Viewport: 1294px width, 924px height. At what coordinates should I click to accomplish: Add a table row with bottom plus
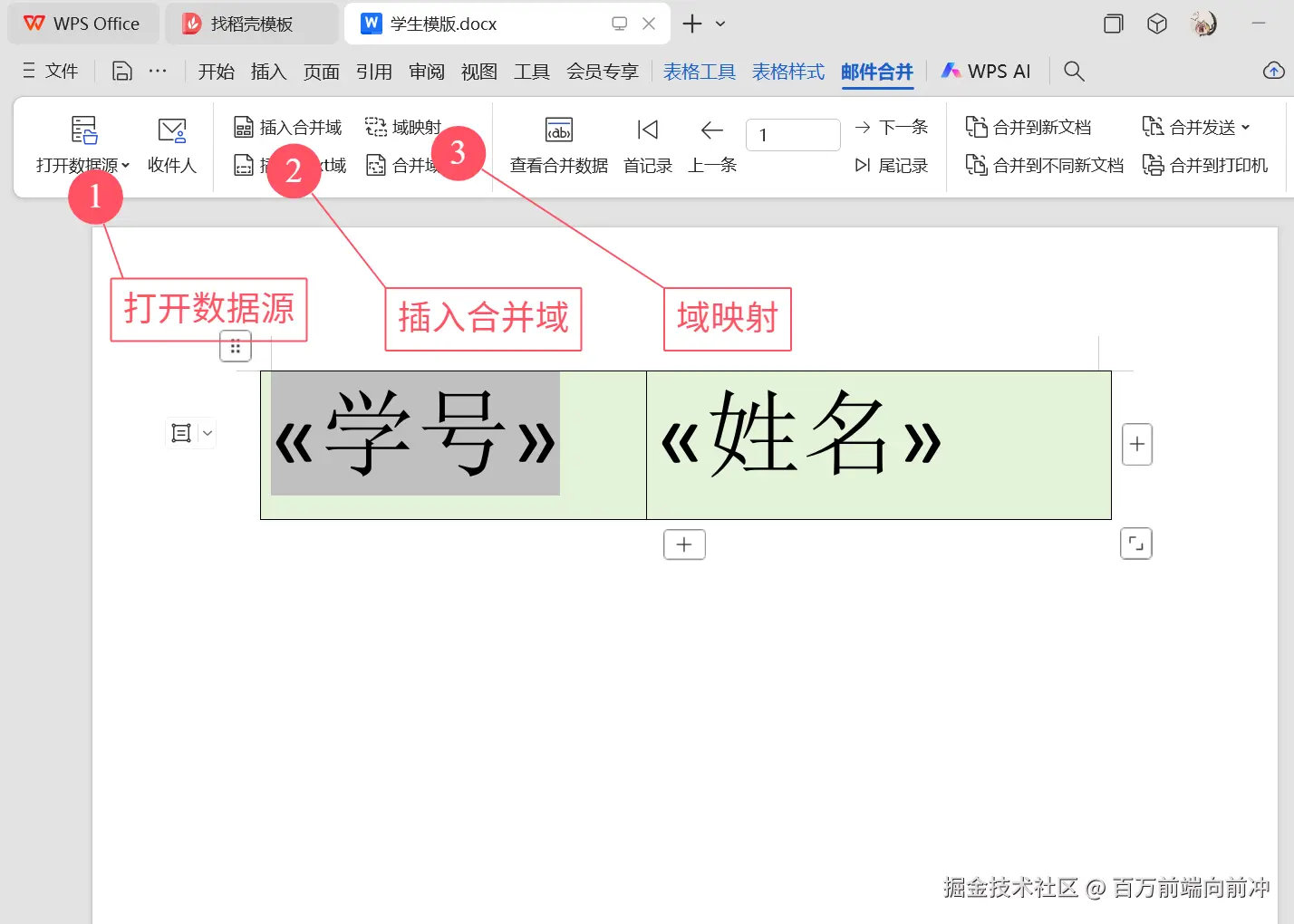point(684,544)
